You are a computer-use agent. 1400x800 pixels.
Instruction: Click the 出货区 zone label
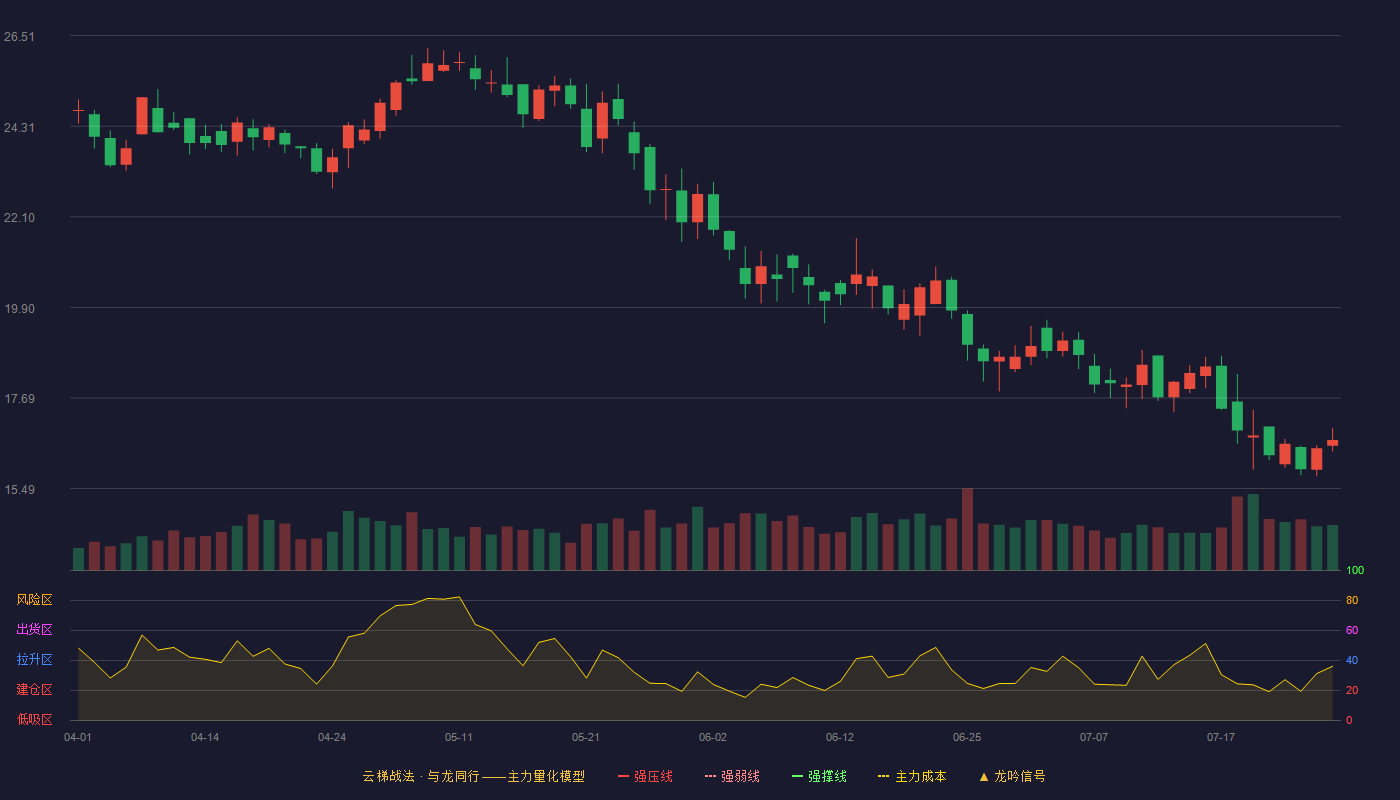click(34, 630)
